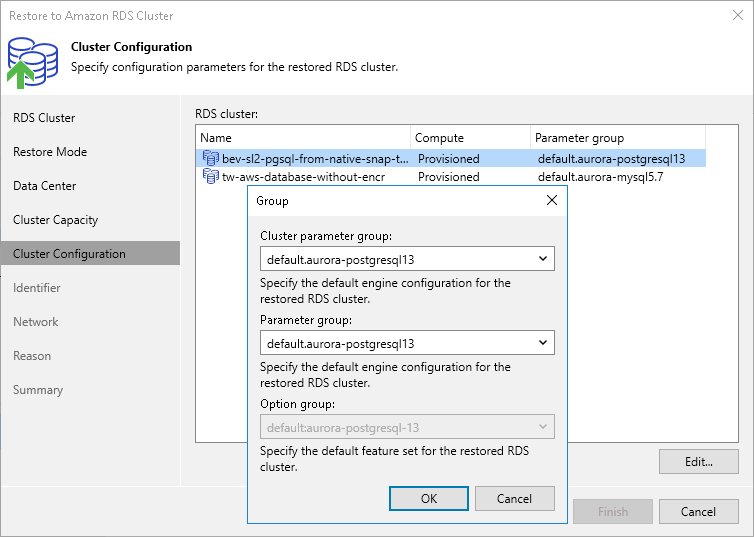The image size is (754, 537).
Task: Cancel the Group dialog
Action: pyautogui.click(x=514, y=498)
